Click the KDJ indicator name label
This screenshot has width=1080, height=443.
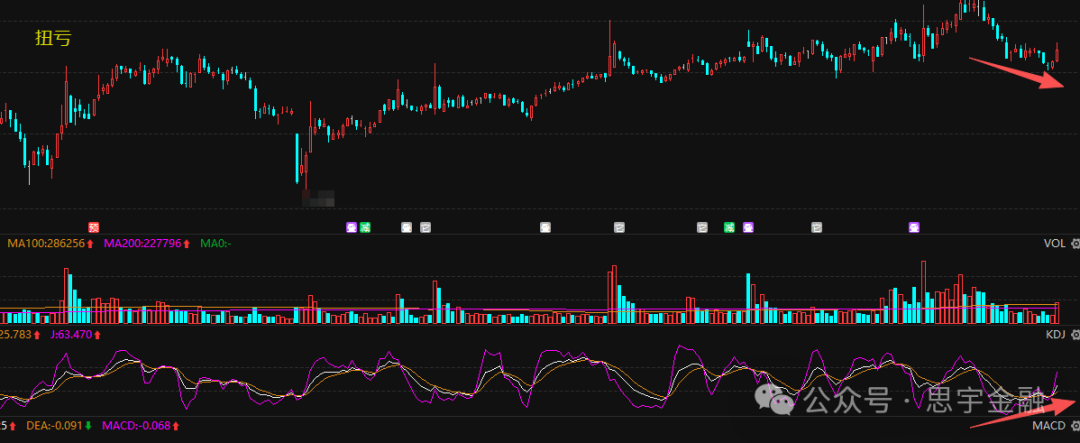click(1055, 335)
